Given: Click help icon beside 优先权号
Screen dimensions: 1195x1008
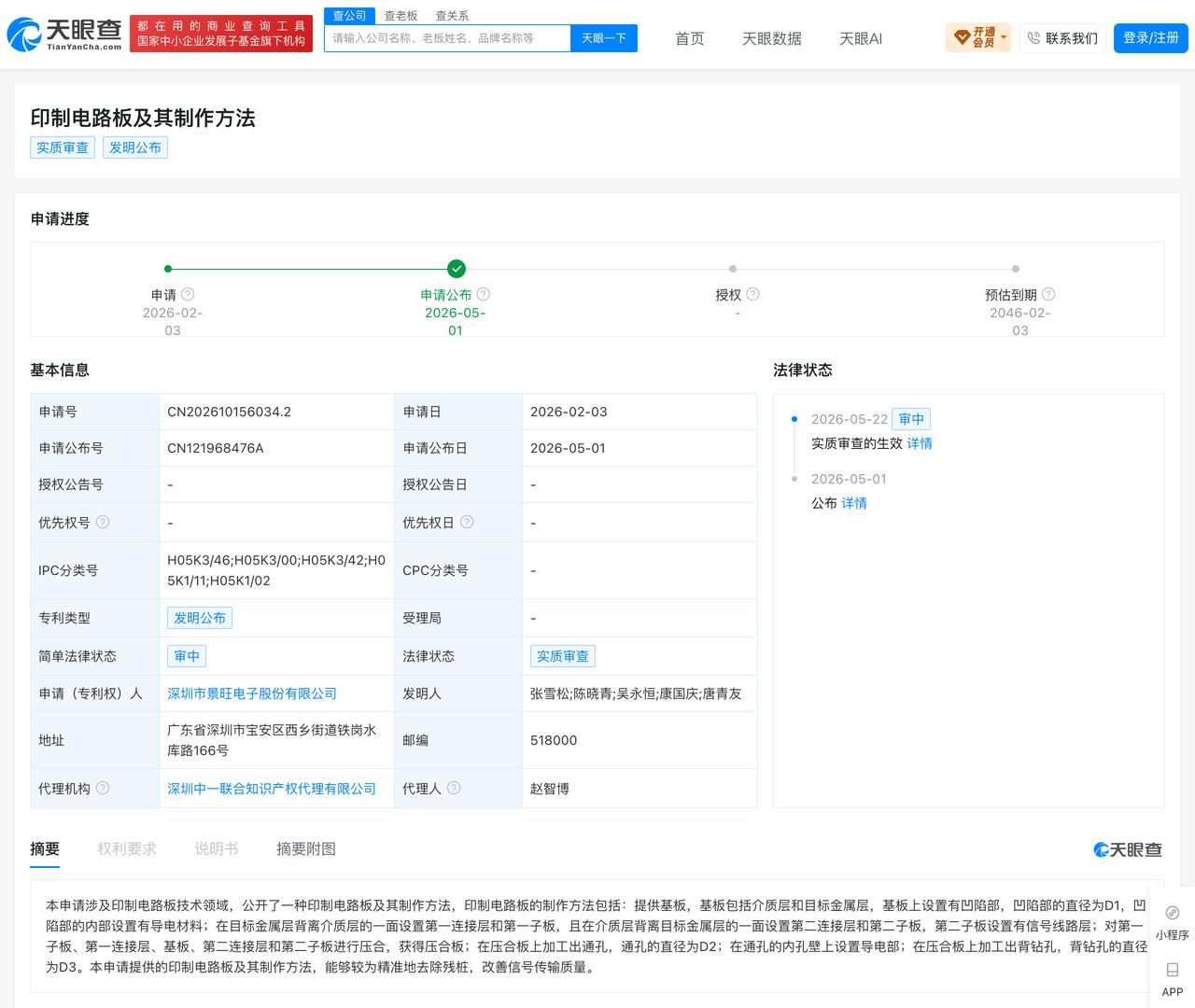Looking at the screenshot, I should point(103,522).
